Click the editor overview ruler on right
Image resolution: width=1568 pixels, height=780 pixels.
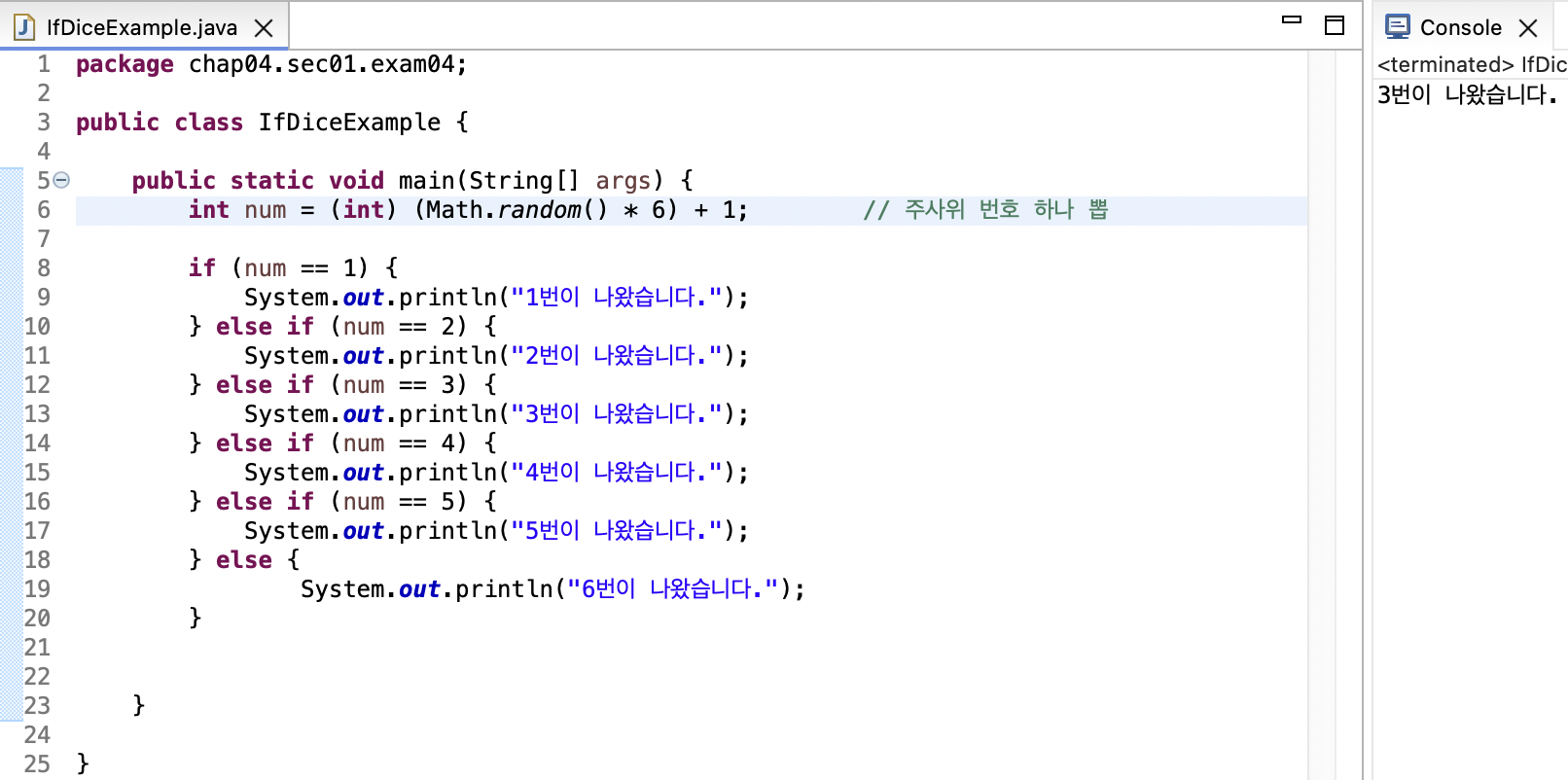click(1348, 414)
